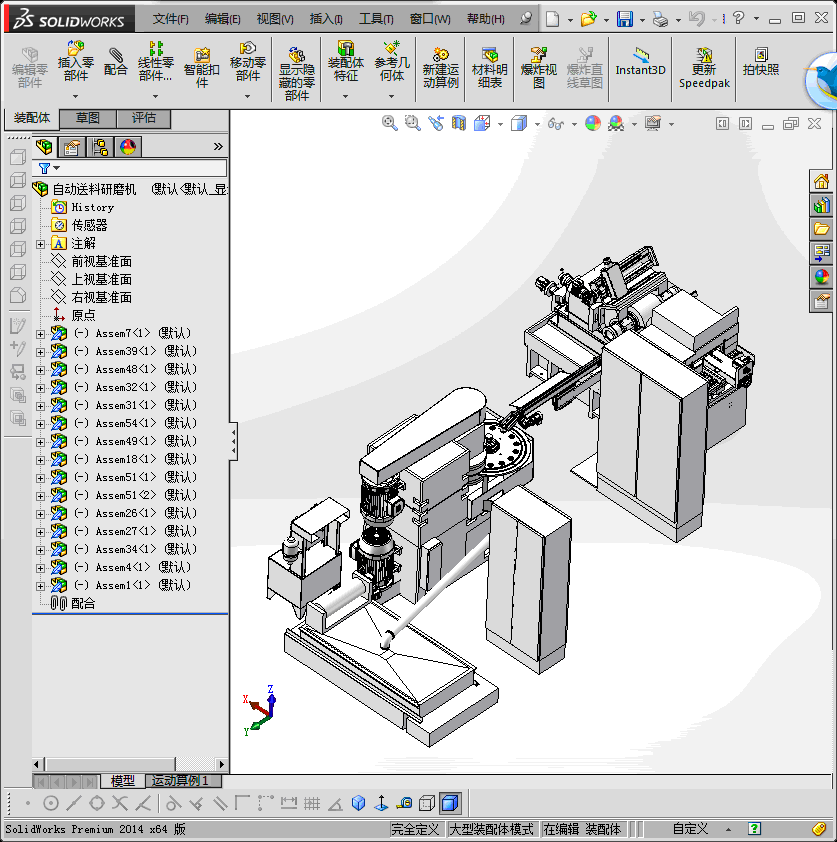Click Zoom to Fit magnifier icon
This screenshot has height=842, width=837.
[390, 123]
